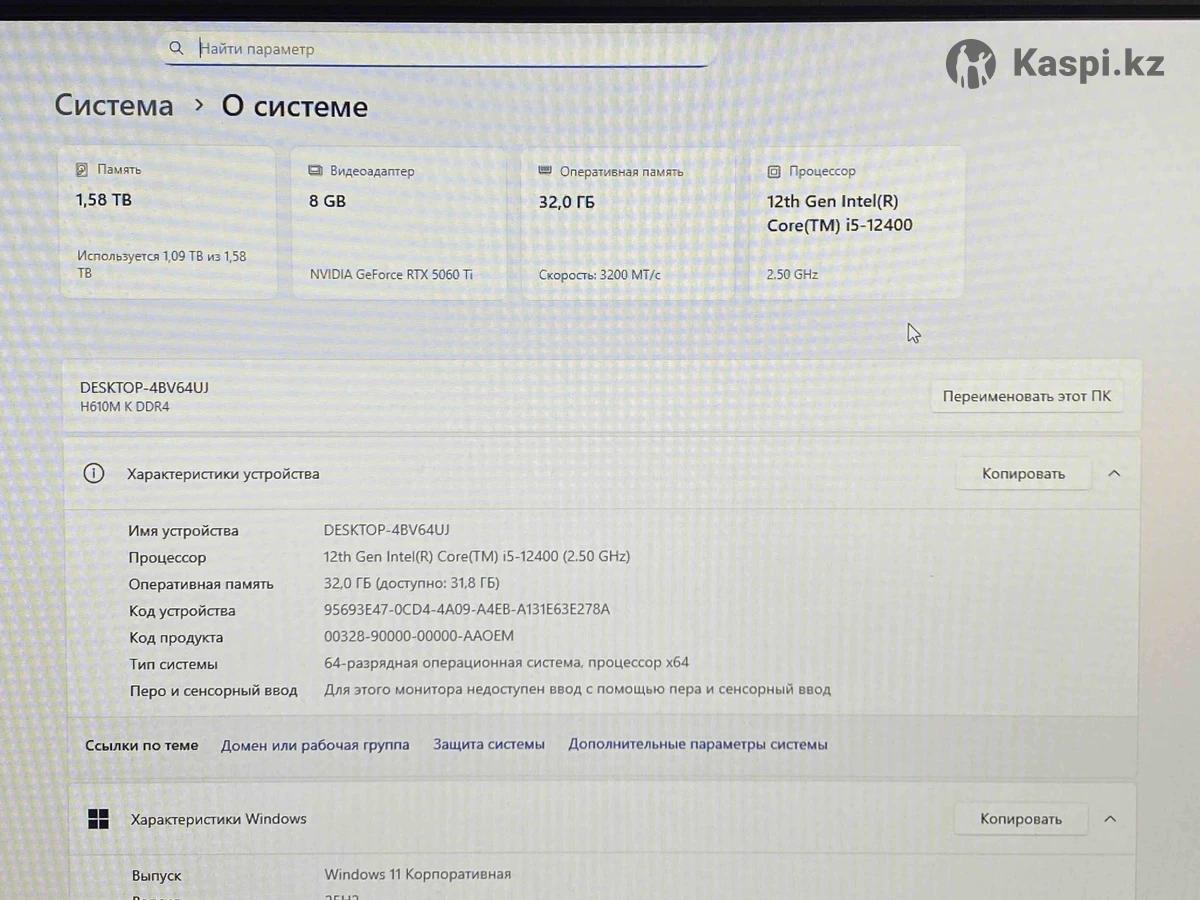
Task: Collapse the "Характеристики Windows" section chevron
Action: coord(1110,819)
